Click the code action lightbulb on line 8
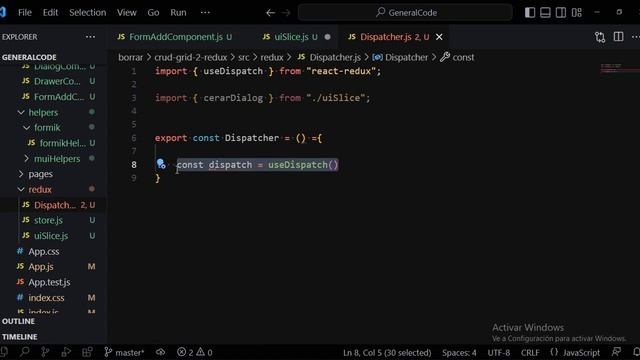 [161, 164]
